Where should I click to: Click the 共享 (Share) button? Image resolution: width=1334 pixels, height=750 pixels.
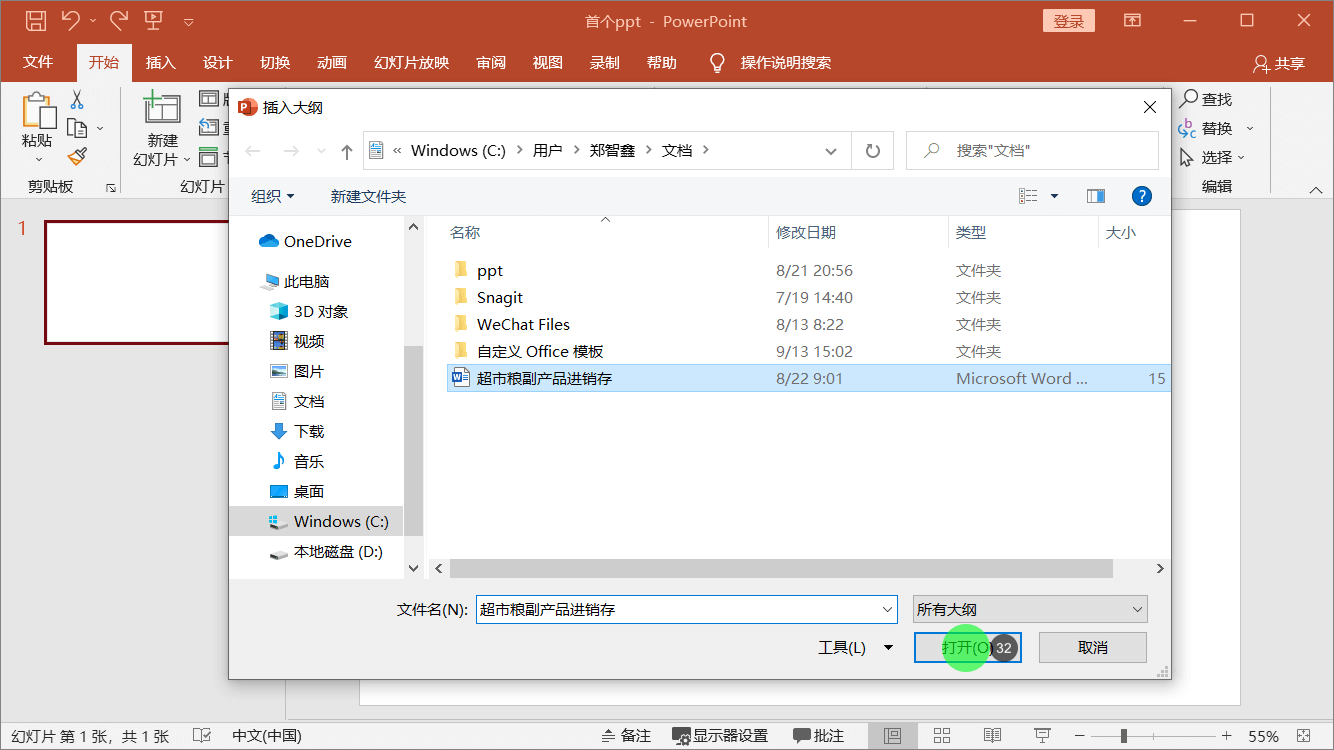point(1279,63)
